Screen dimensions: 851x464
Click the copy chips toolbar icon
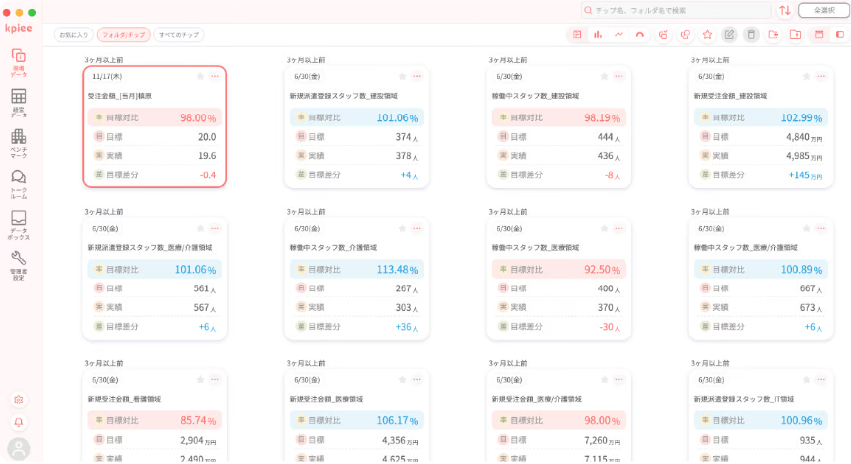685,35
